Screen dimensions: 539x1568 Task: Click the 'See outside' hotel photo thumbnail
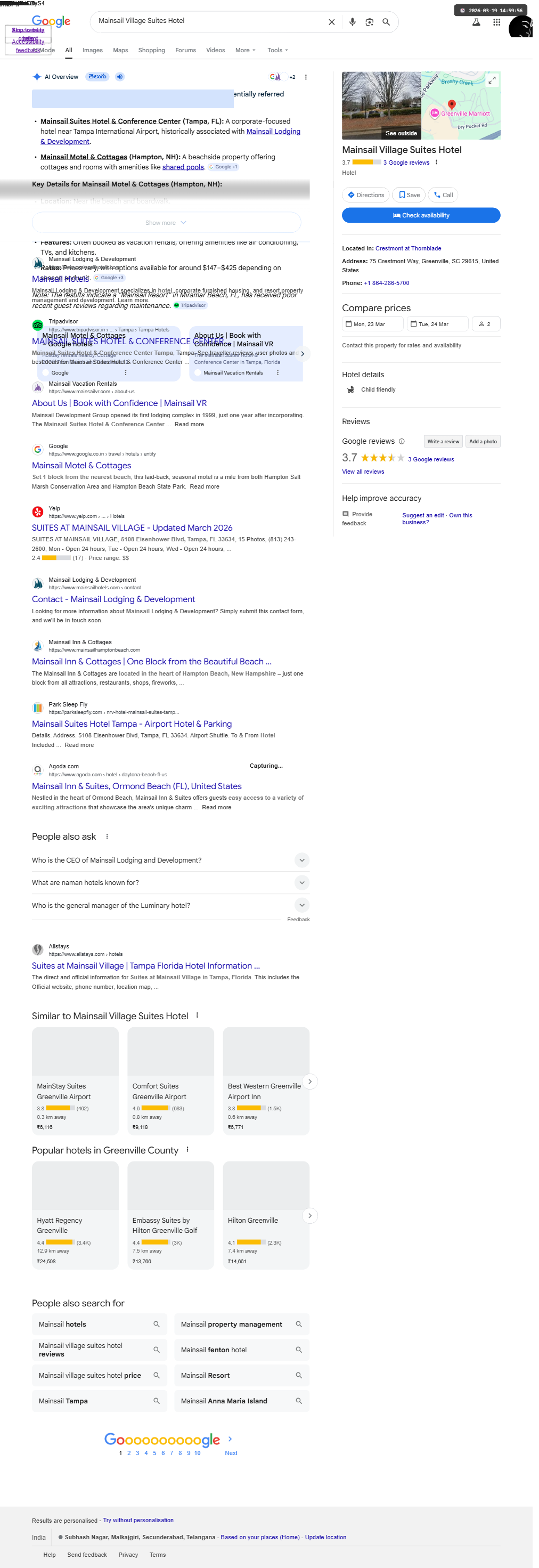coord(381,105)
